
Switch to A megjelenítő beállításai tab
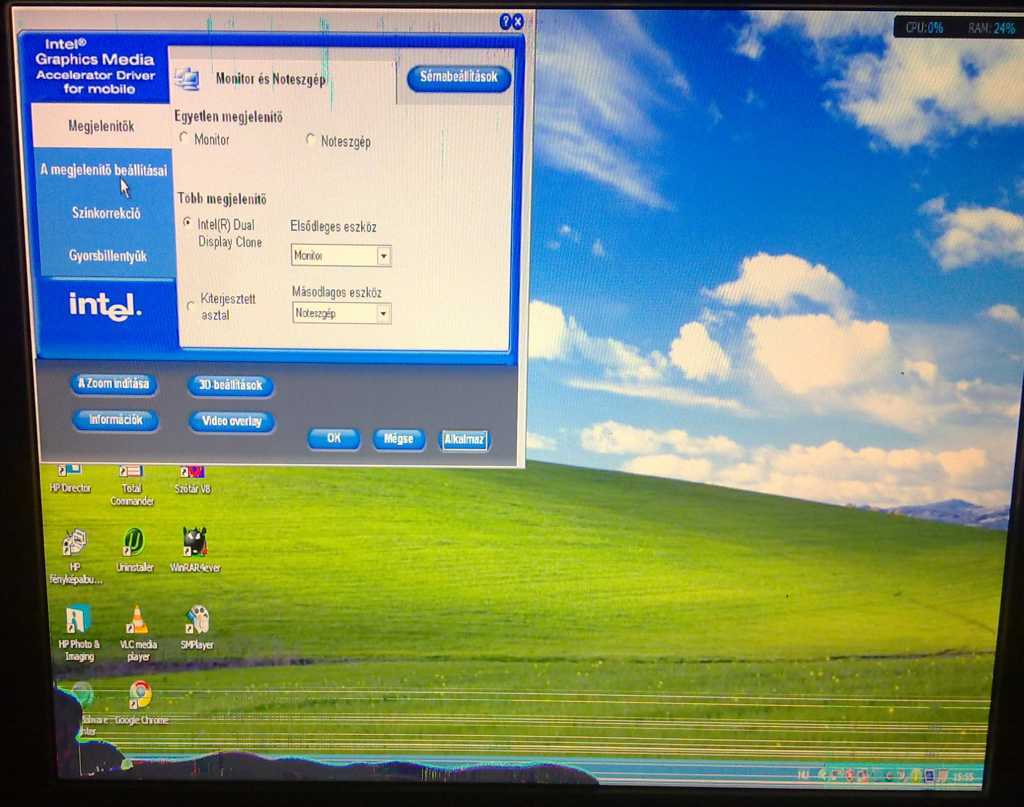104,170
